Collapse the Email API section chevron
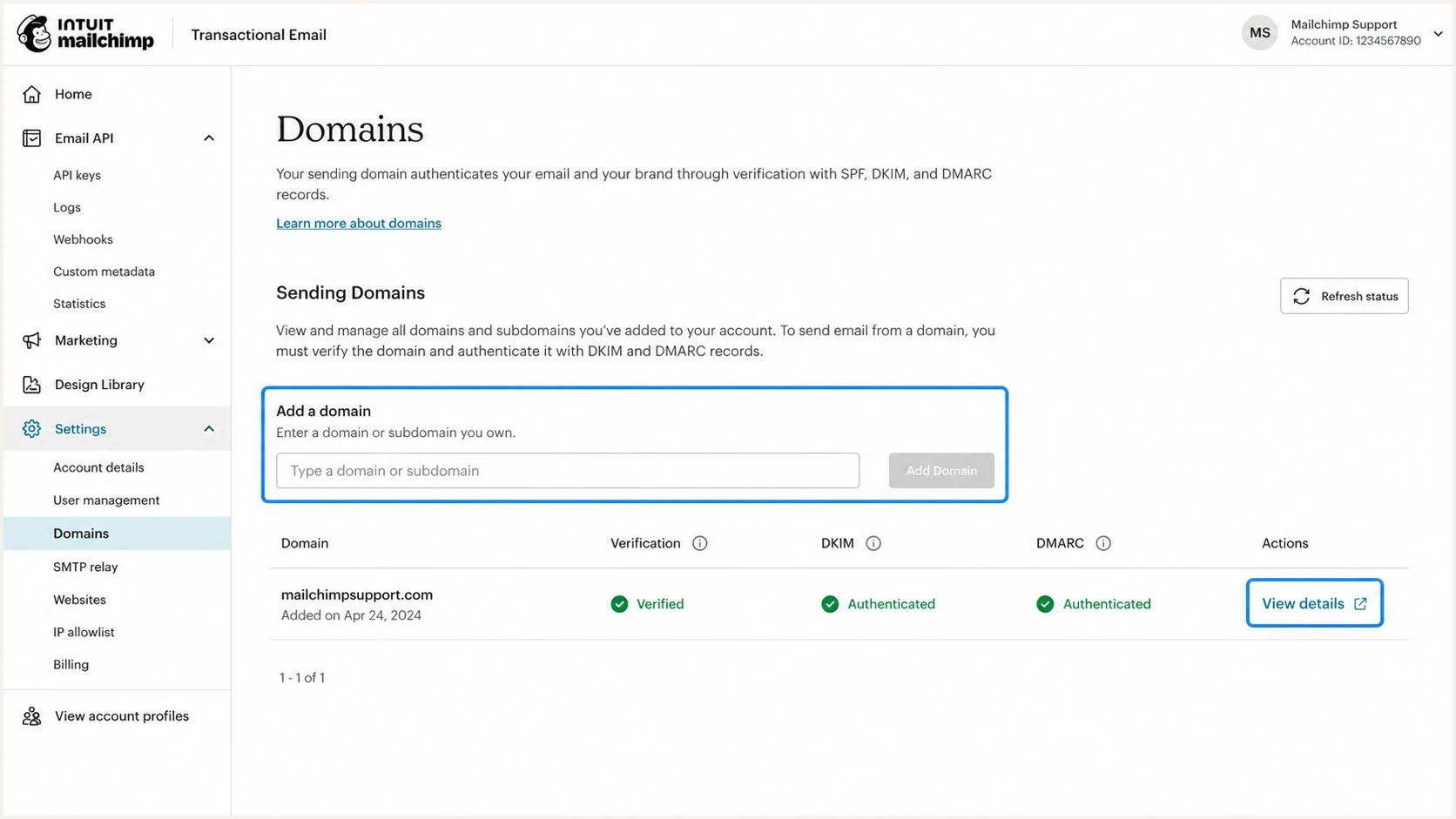Image resolution: width=1456 pixels, height=819 pixels. (x=209, y=138)
